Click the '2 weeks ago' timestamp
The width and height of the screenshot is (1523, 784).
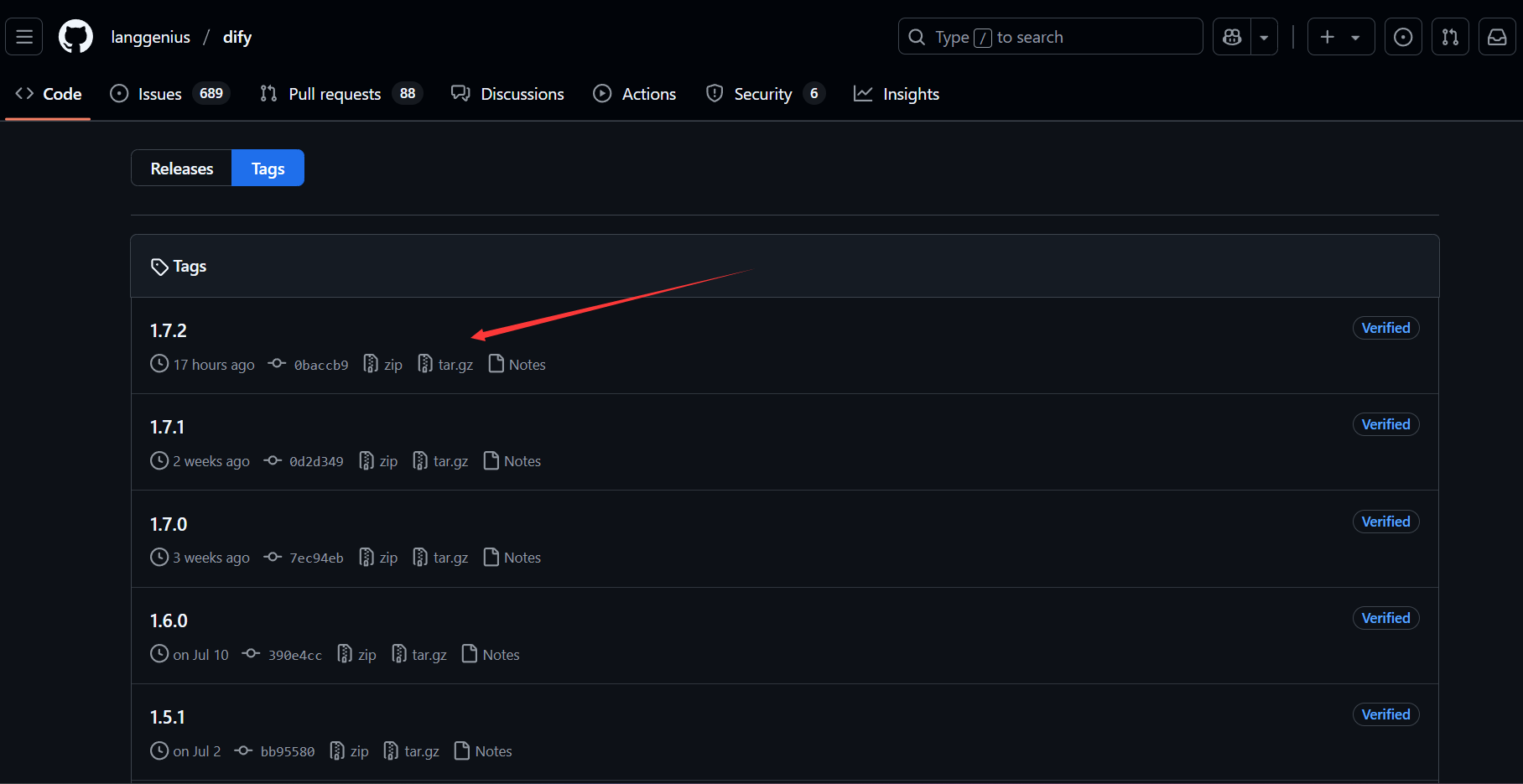211,461
